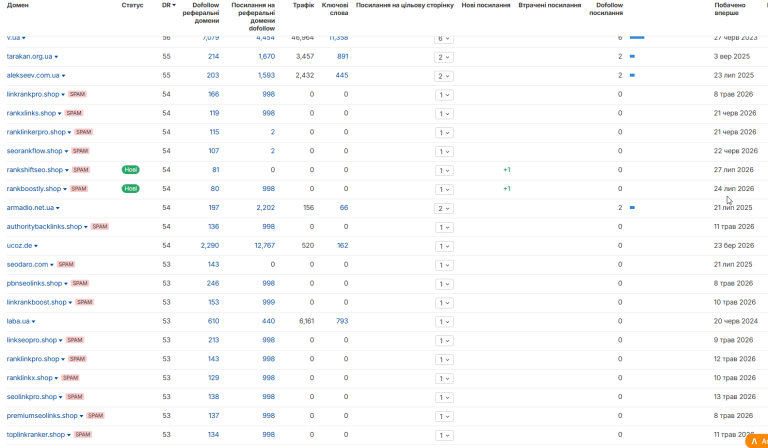
Task: Open target page links dropdown for ucoz.de
Action: 444,246
